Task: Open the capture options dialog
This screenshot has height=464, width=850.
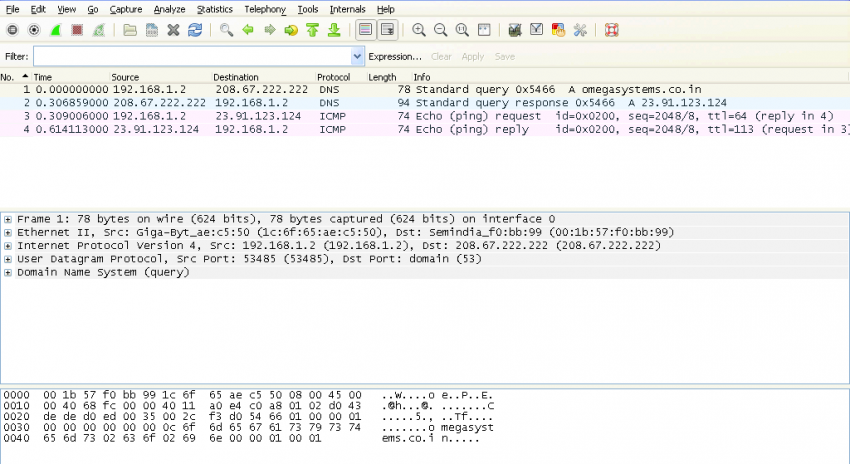Action: coord(34,30)
